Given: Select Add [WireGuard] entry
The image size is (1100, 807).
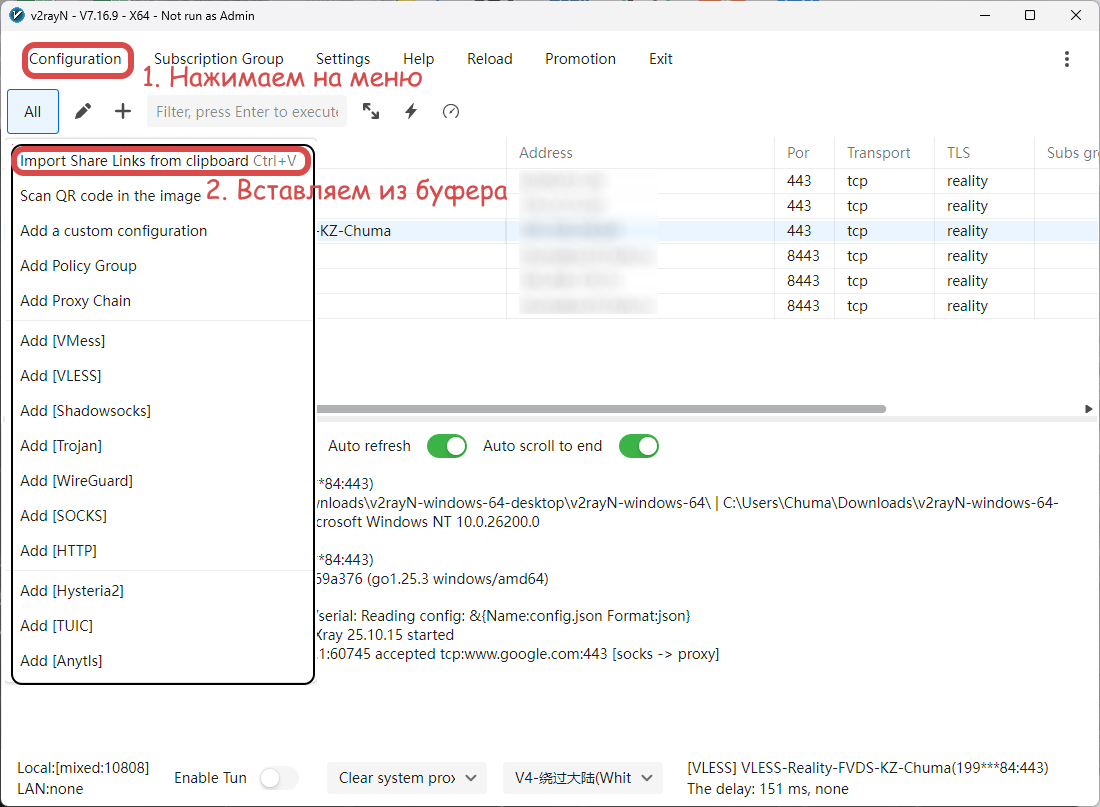Looking at the screenshot, I should (162, 481).
